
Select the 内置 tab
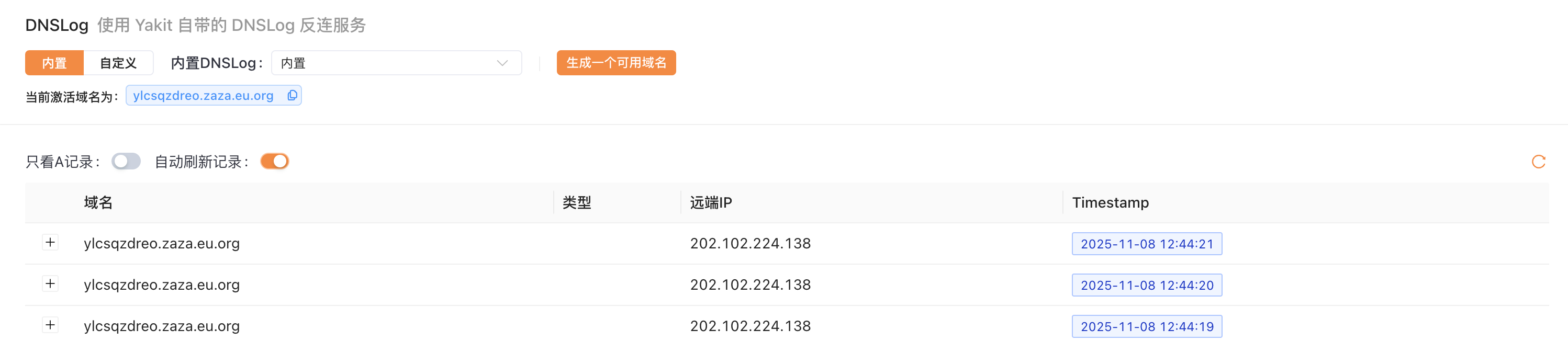coord(54,63)
